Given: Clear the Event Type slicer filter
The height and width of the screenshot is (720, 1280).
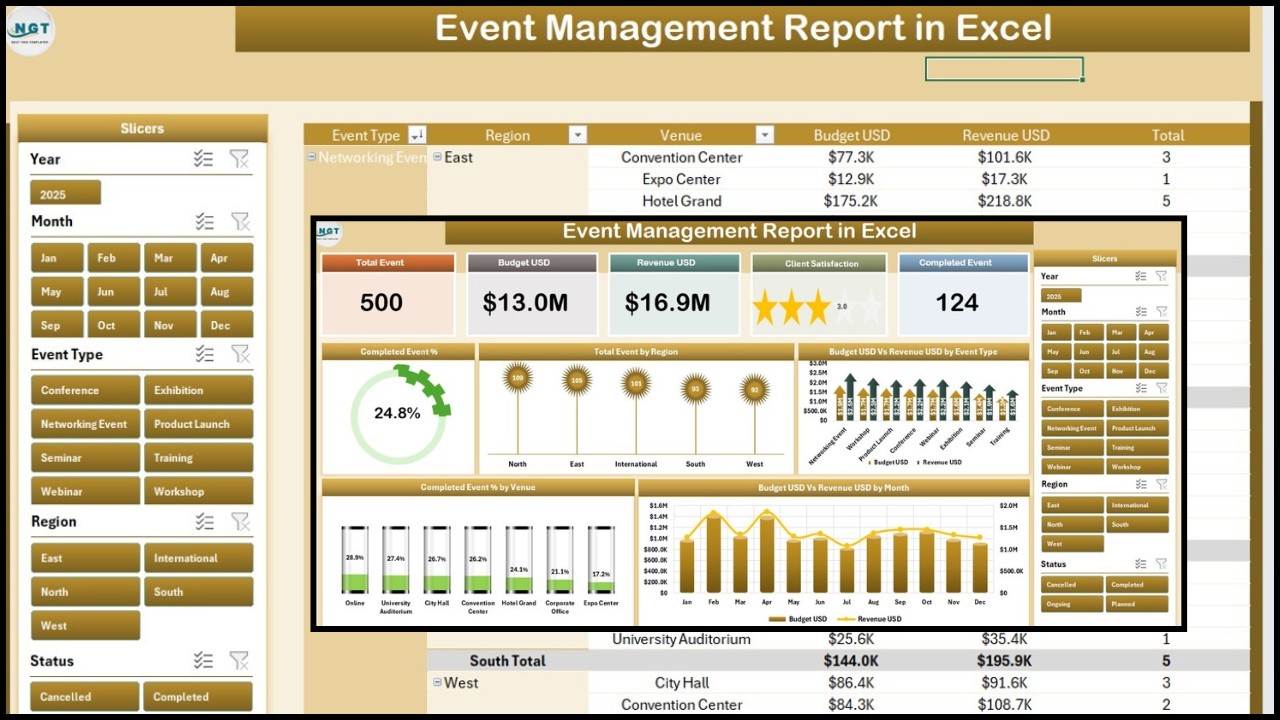Looking at the screenshot, I should point(239,354).
